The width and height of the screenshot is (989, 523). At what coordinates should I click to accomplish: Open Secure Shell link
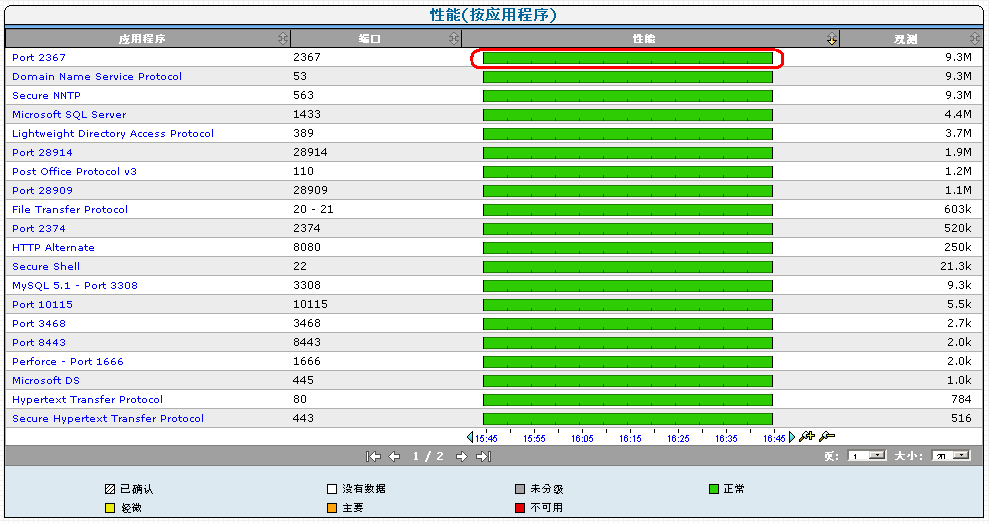(x=46, y=266)
